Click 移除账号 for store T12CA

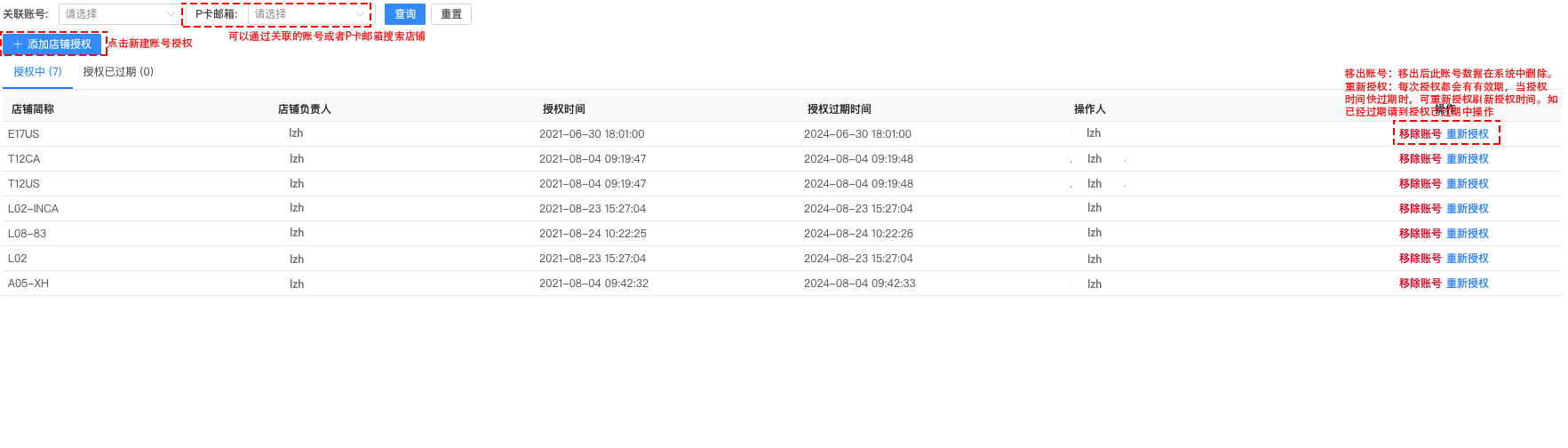pyautogui.click(x=1420, y=159)
